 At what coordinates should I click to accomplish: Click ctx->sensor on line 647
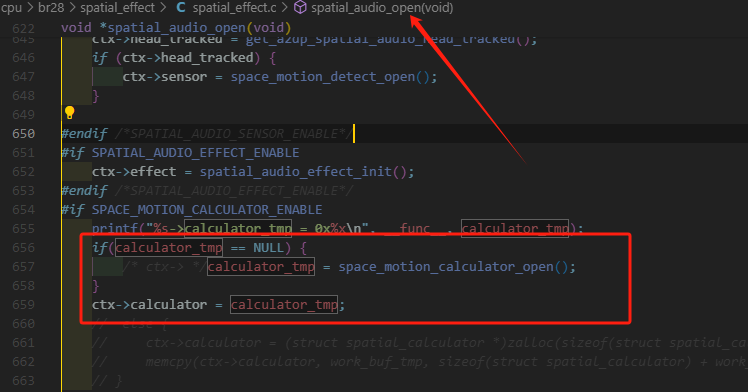tap(165, 77)
